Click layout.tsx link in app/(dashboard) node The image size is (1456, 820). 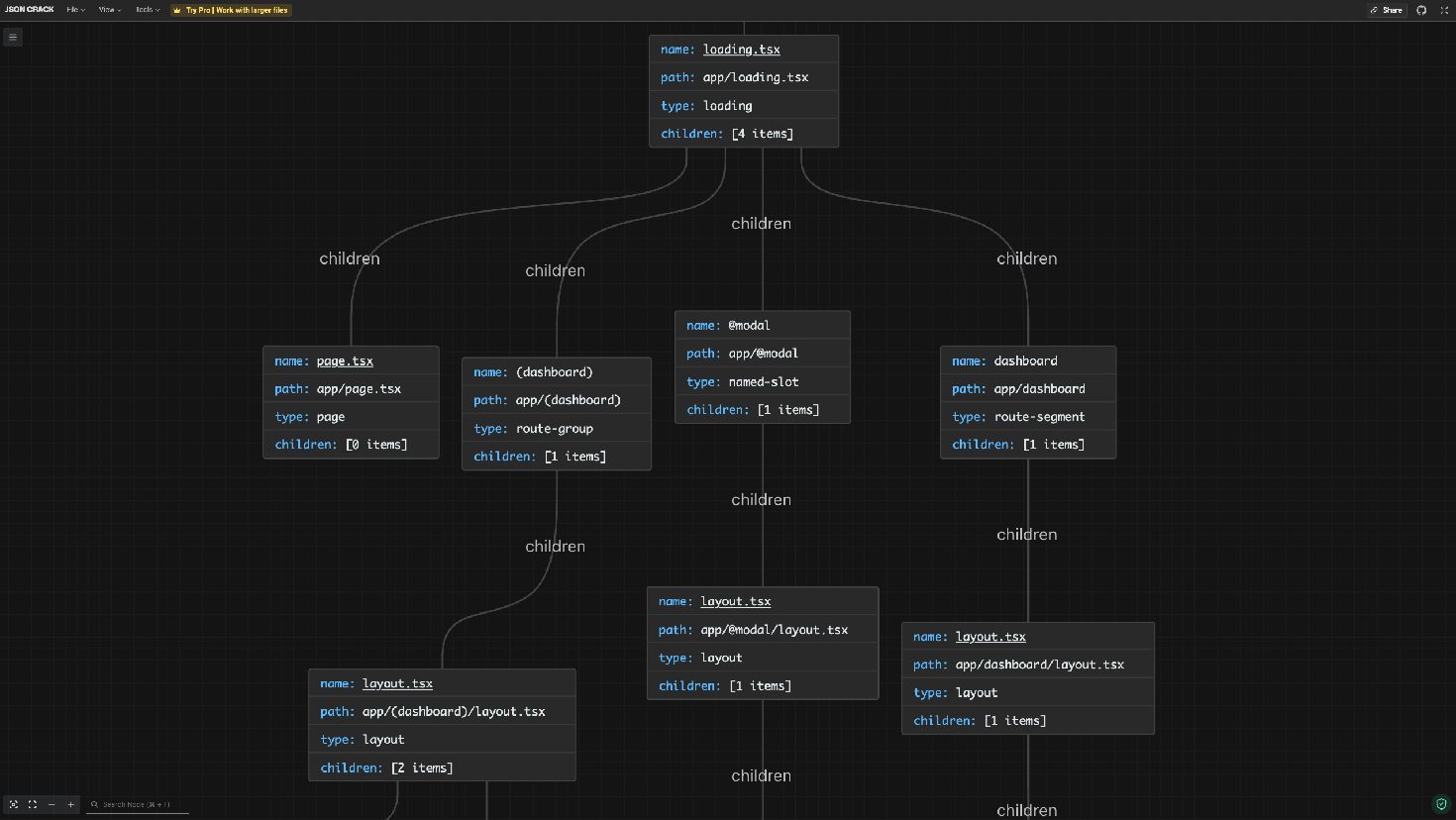397,683
